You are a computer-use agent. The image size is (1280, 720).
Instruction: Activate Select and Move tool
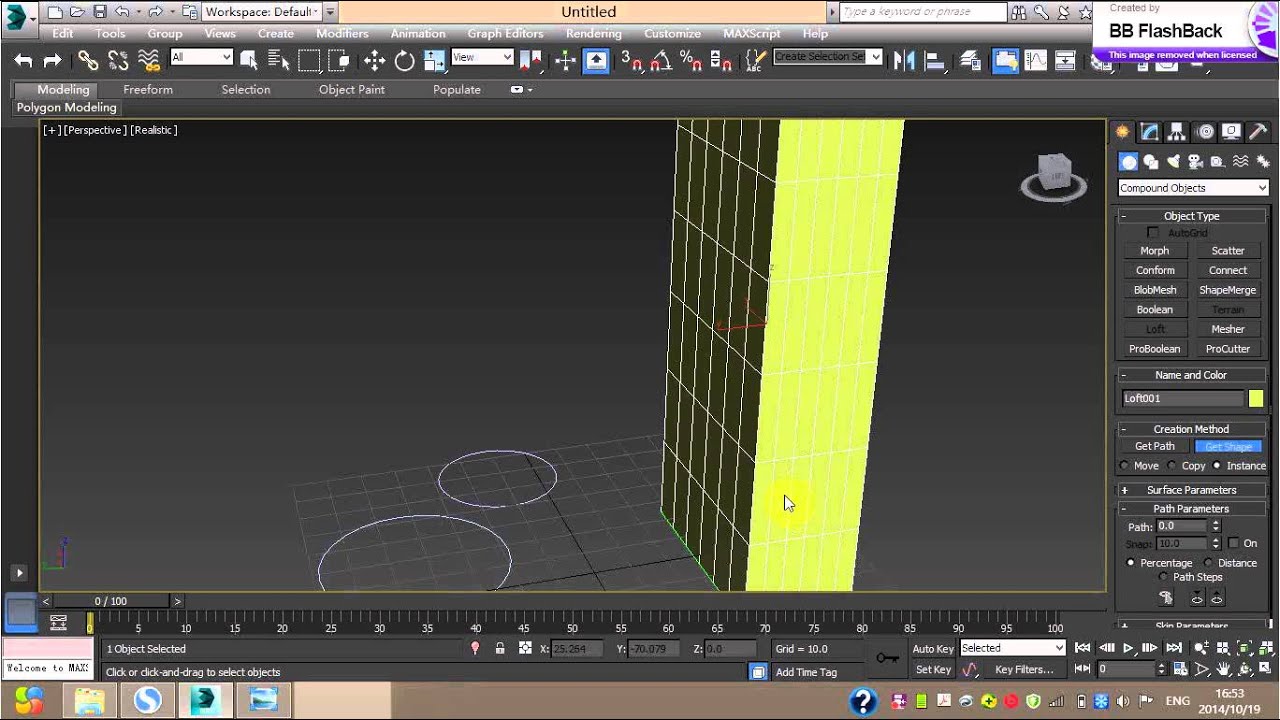point(374,61)
